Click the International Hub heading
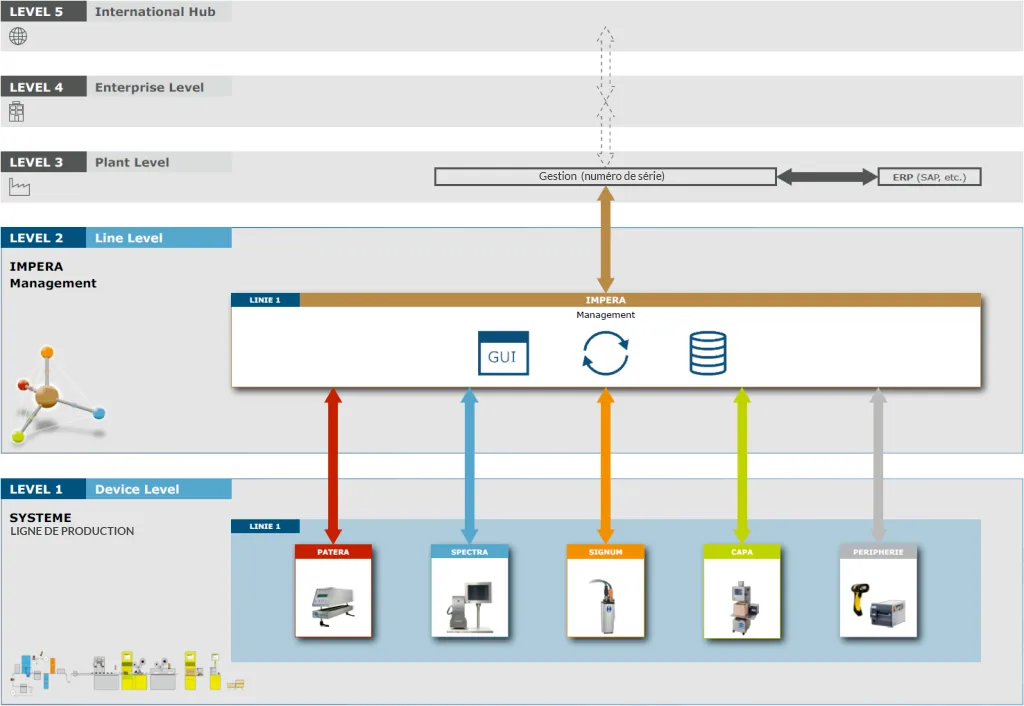This screenshot has width=1024, height=706. tap(155, 11)
